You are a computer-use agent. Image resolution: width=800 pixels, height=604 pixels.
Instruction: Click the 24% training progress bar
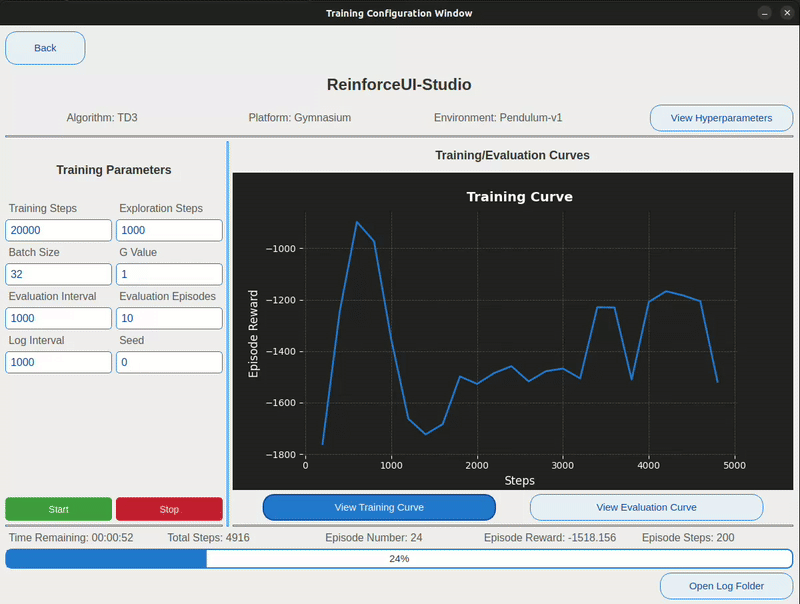(x=399, y=559)
